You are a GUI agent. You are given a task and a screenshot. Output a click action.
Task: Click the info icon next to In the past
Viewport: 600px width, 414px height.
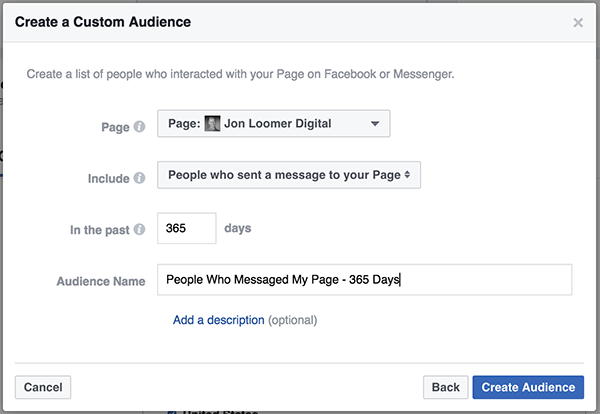[x=139, y=231]
